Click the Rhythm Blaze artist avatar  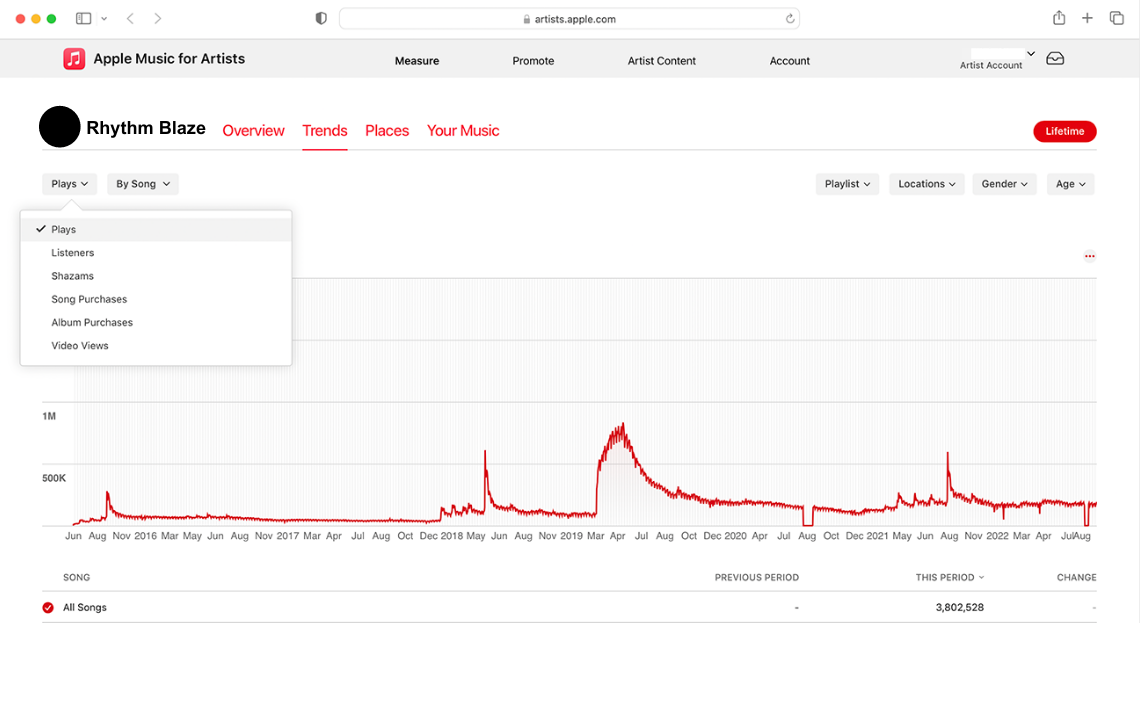pyautogui.click(x=60, y=127)
